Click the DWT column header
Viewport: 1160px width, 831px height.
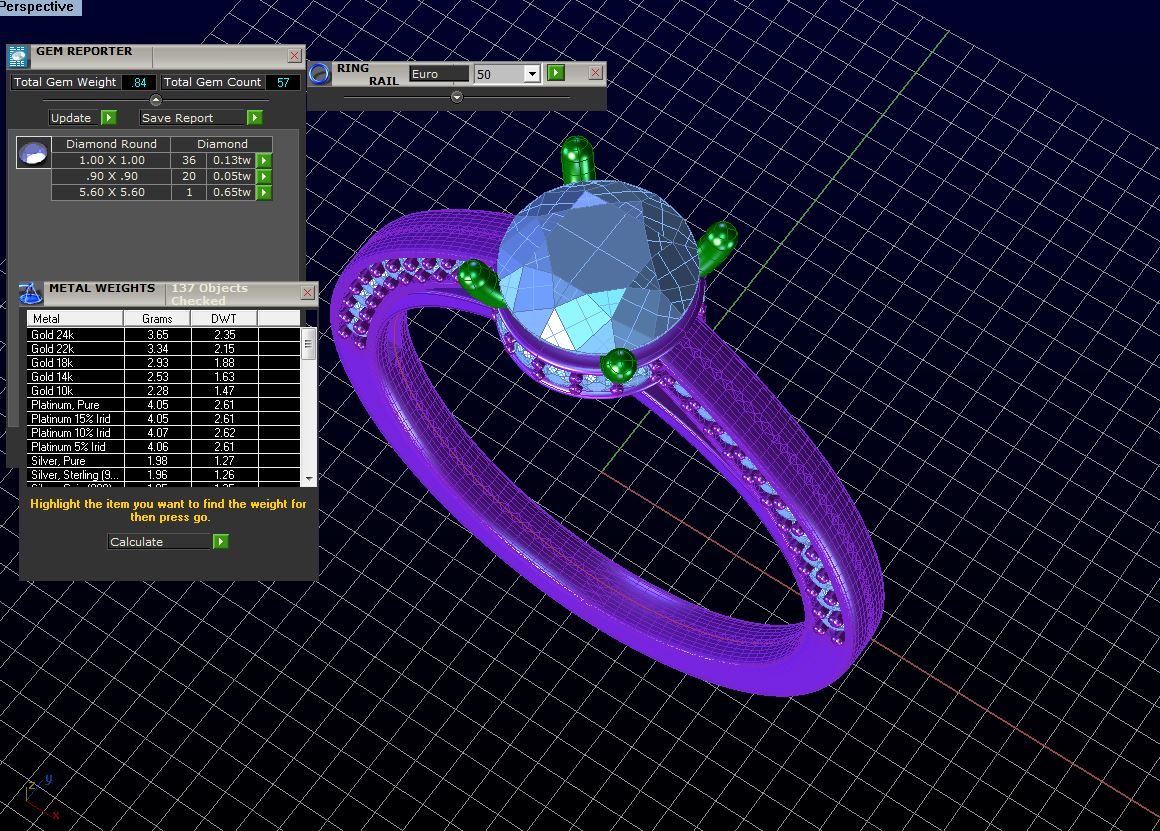tap(223, 318)
